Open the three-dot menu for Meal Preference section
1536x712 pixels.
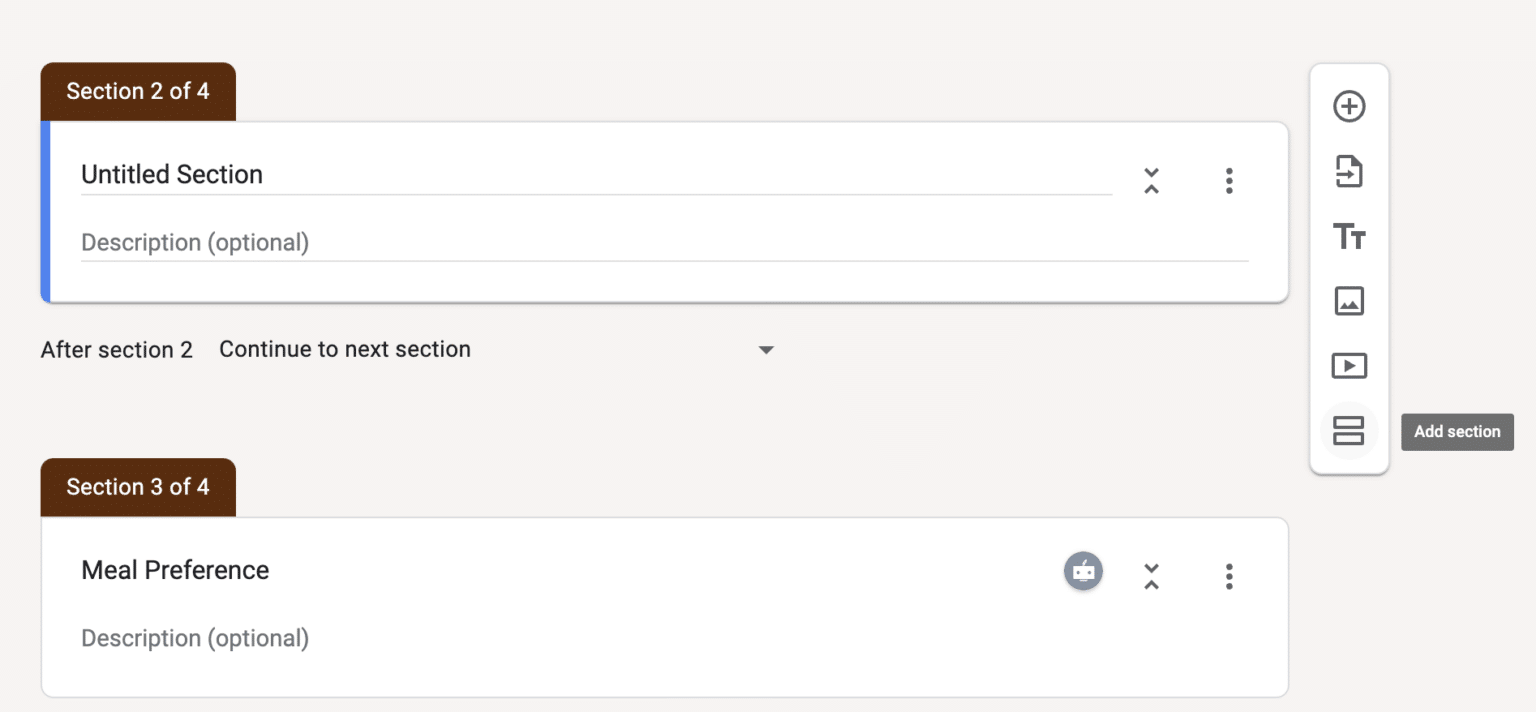1229,576
